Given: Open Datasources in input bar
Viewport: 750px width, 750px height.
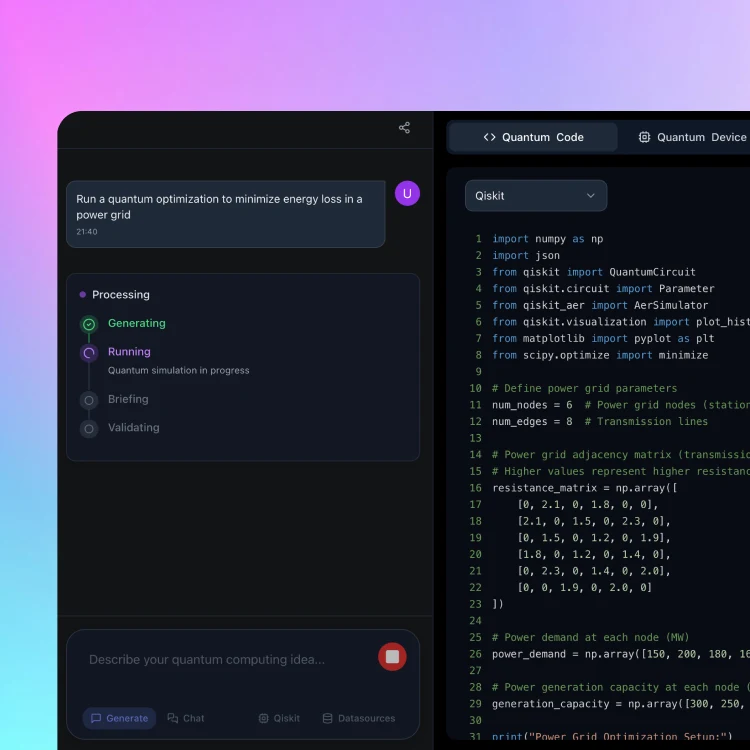Looking at the screenshot, I should click(x=359, y=718).
